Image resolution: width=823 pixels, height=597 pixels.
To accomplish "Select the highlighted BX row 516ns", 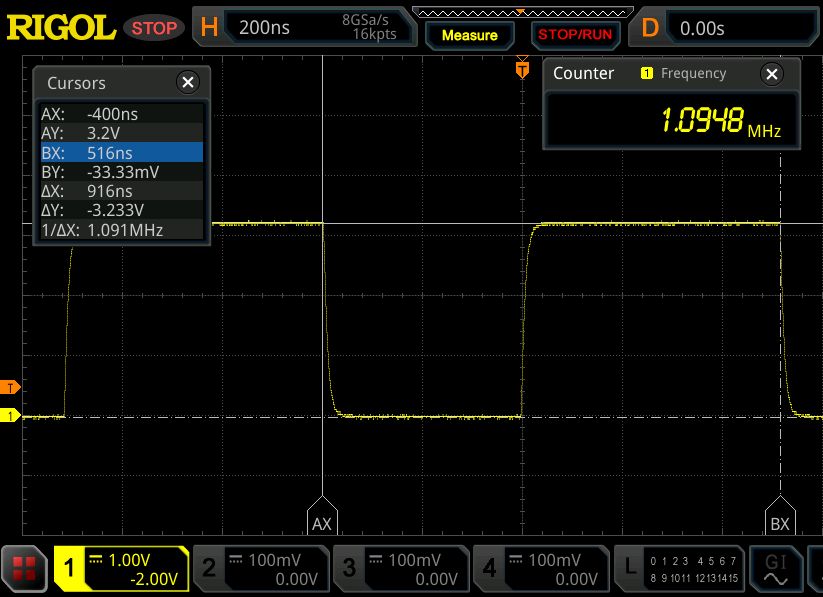I will pos(122,153).
